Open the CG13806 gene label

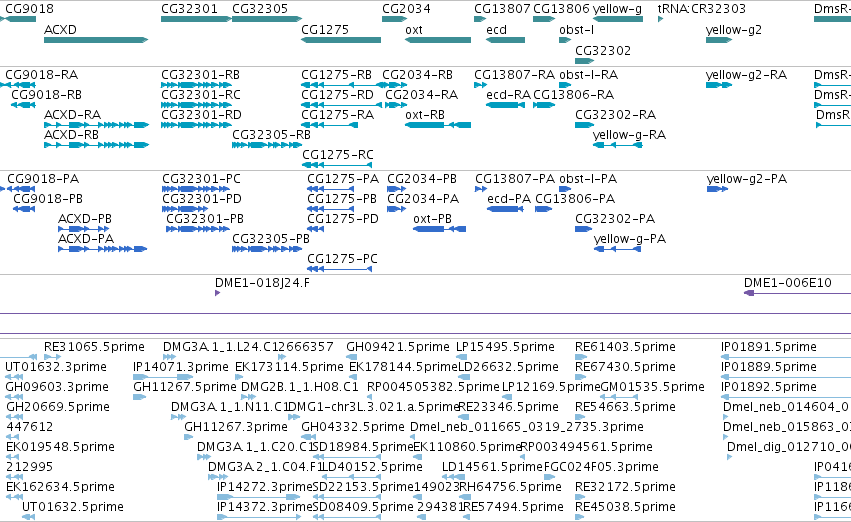coord(561,9)
